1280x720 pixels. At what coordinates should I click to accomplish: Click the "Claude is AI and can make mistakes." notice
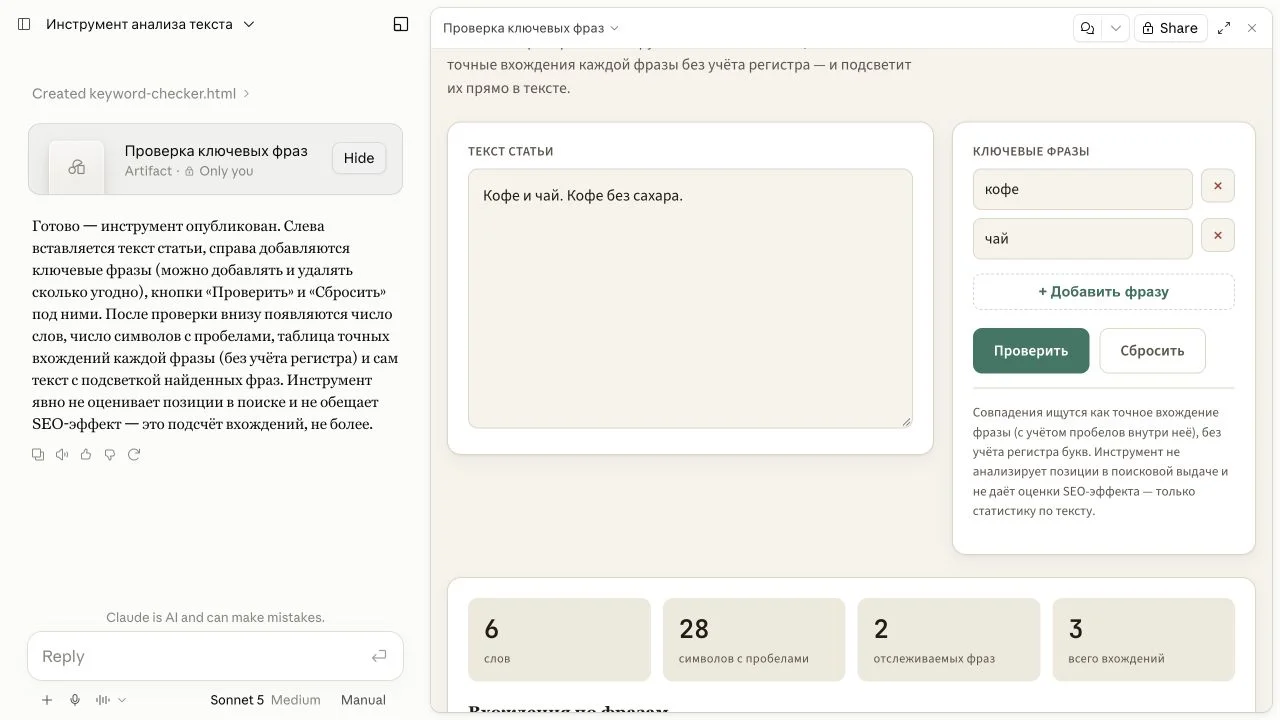pos(215,617)
